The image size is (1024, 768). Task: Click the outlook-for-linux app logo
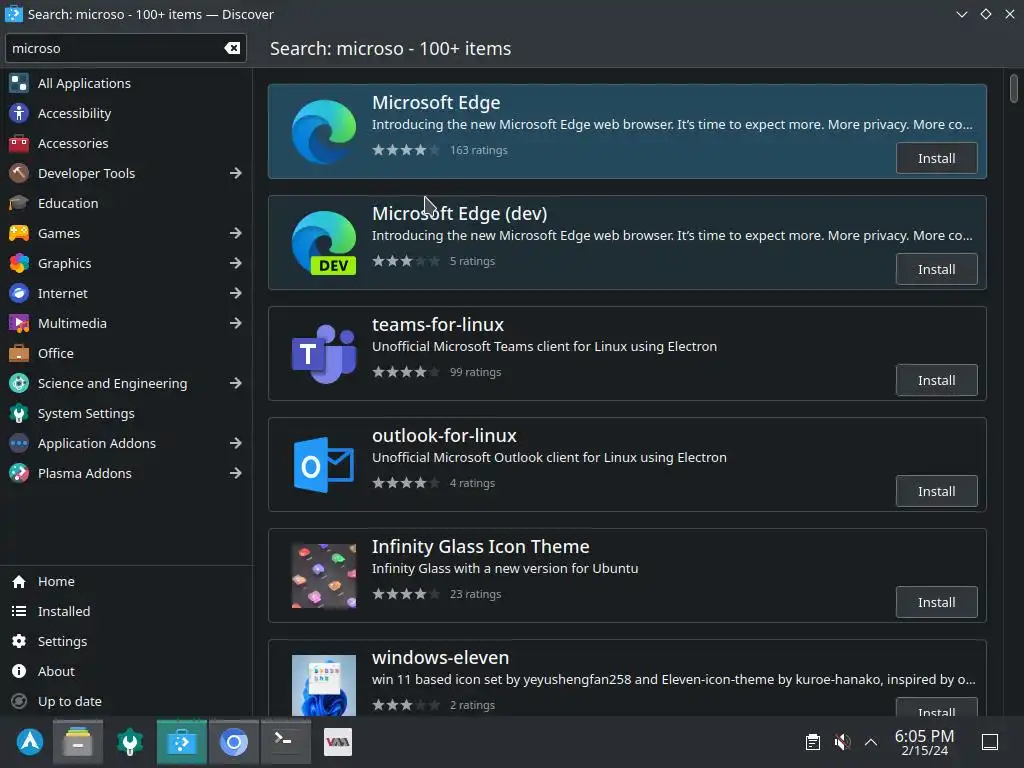[324, 464]
